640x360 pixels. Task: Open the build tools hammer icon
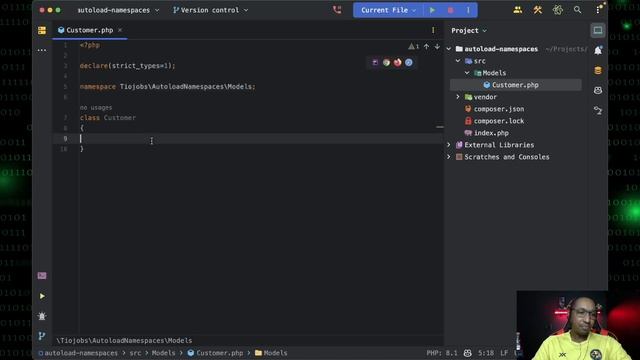click(538, 10)
